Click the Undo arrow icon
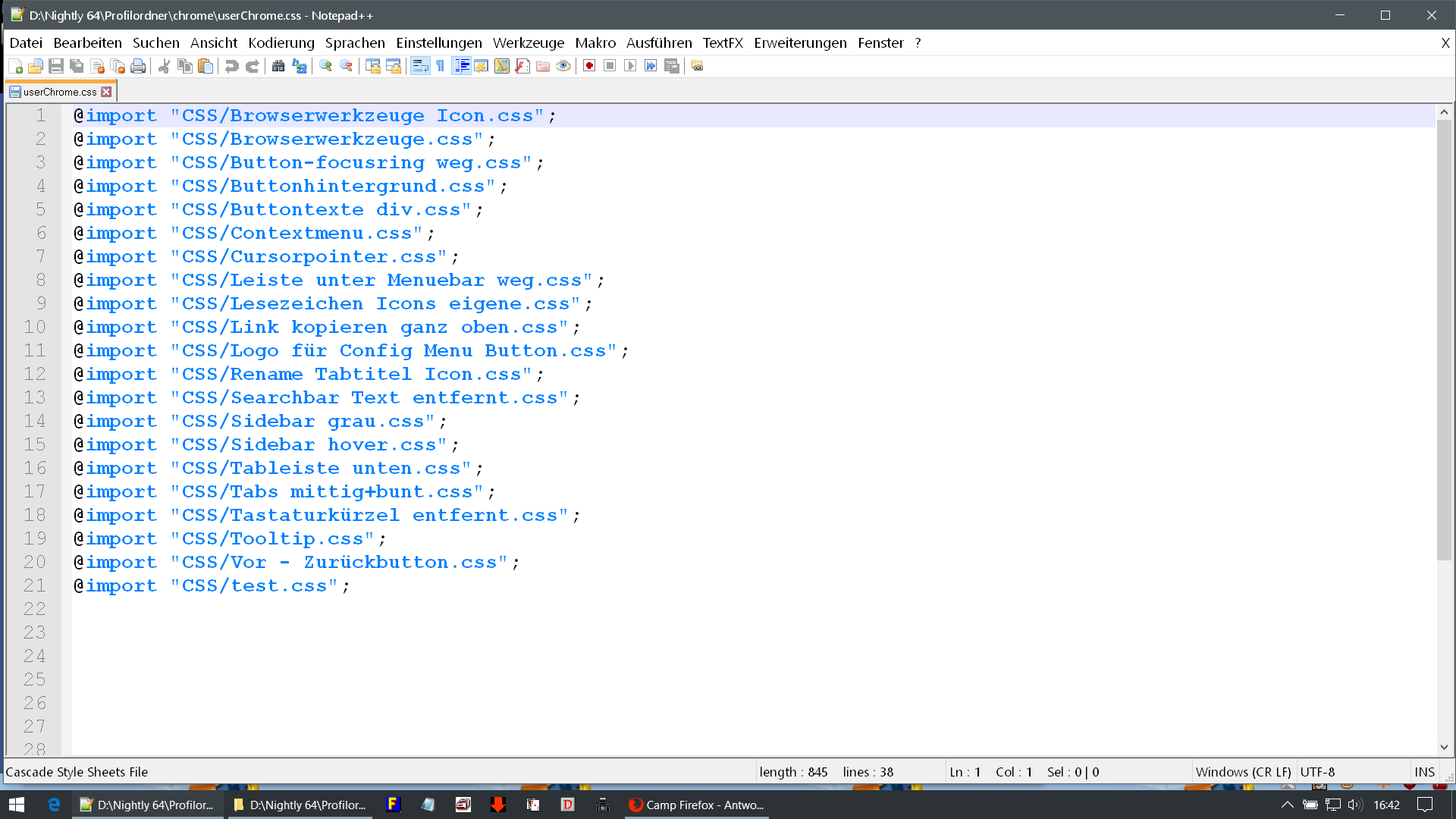Image resolution: width=1456 pixels, height=819 pixels. [x=232, y=67]
